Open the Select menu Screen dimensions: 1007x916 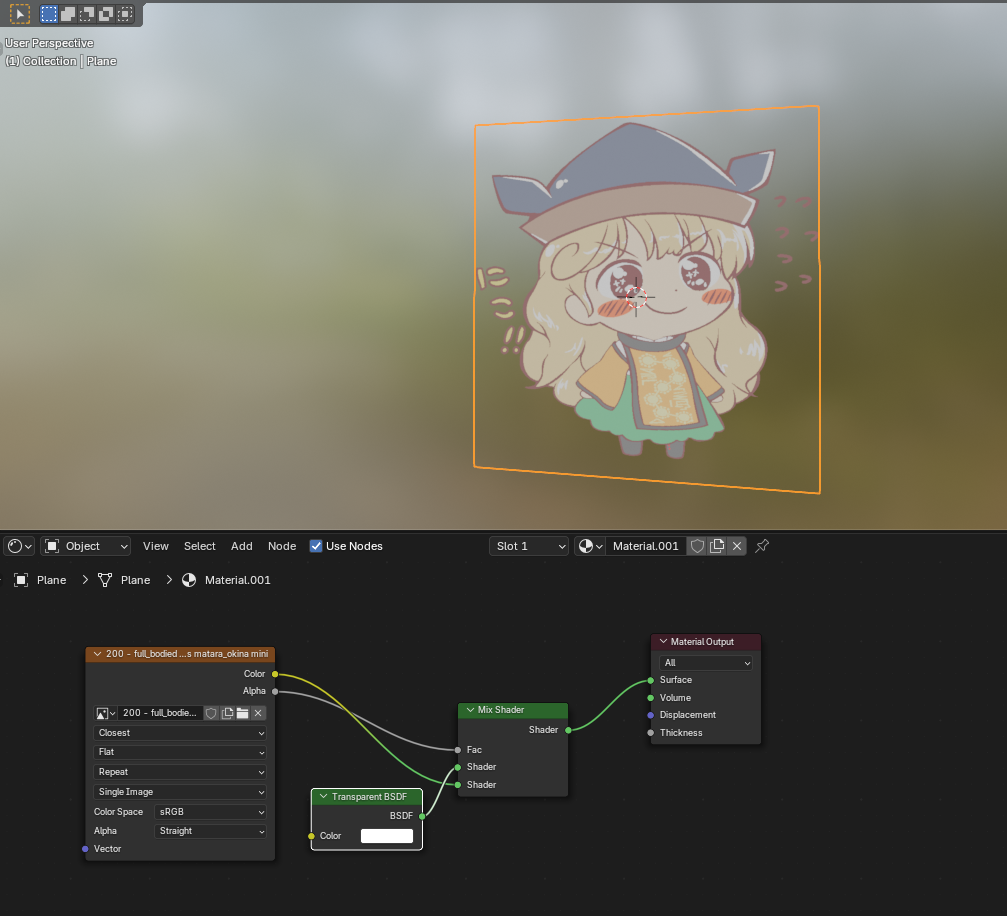tap(200, 546)
